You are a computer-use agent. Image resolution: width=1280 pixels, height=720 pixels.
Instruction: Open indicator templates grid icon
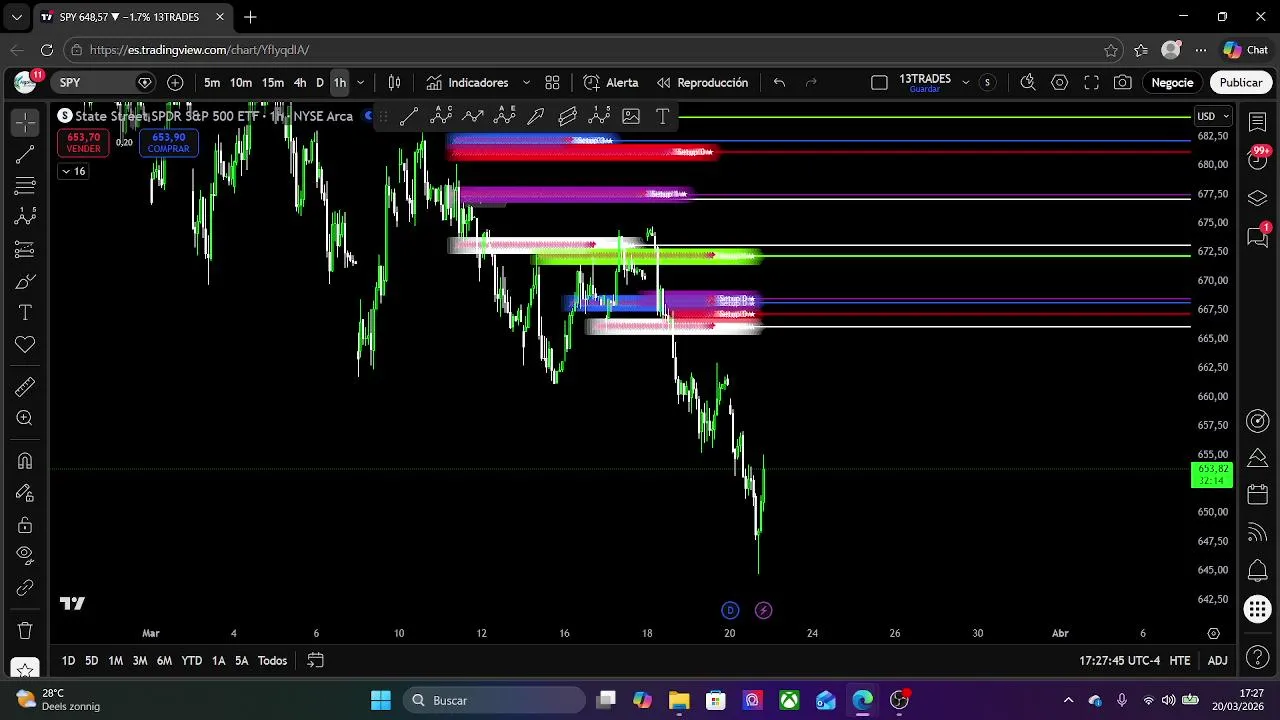[552, 83]
